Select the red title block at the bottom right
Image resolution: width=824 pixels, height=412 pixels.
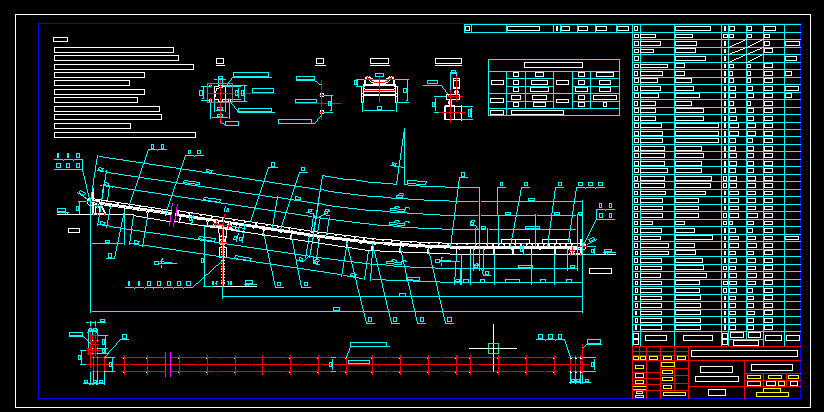tap(716, 372)
